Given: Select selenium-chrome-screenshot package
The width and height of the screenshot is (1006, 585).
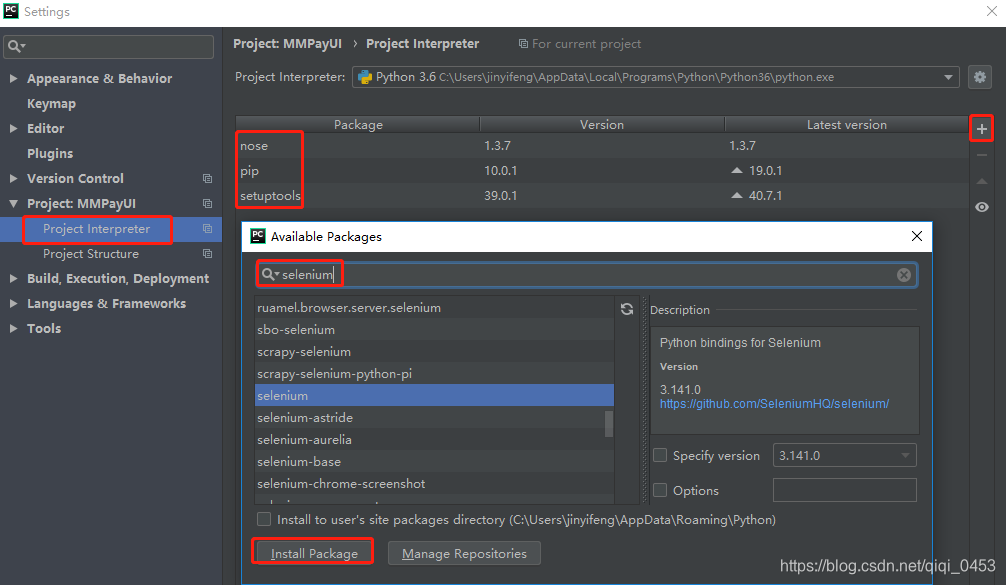Looking at the screenshot, I should (434, 483).
